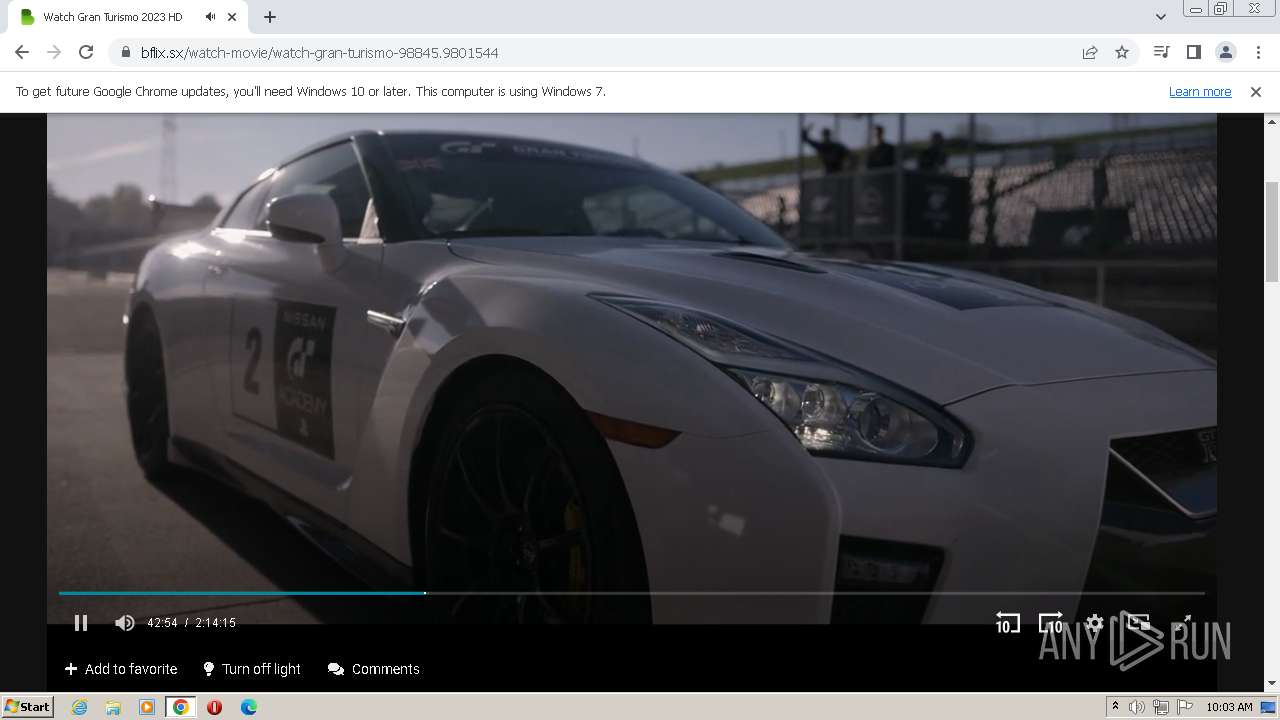Image resolution: width=1280 pixels, height=720 pixels.
Task: Bookmark this page star
Action: point(1122,52)
